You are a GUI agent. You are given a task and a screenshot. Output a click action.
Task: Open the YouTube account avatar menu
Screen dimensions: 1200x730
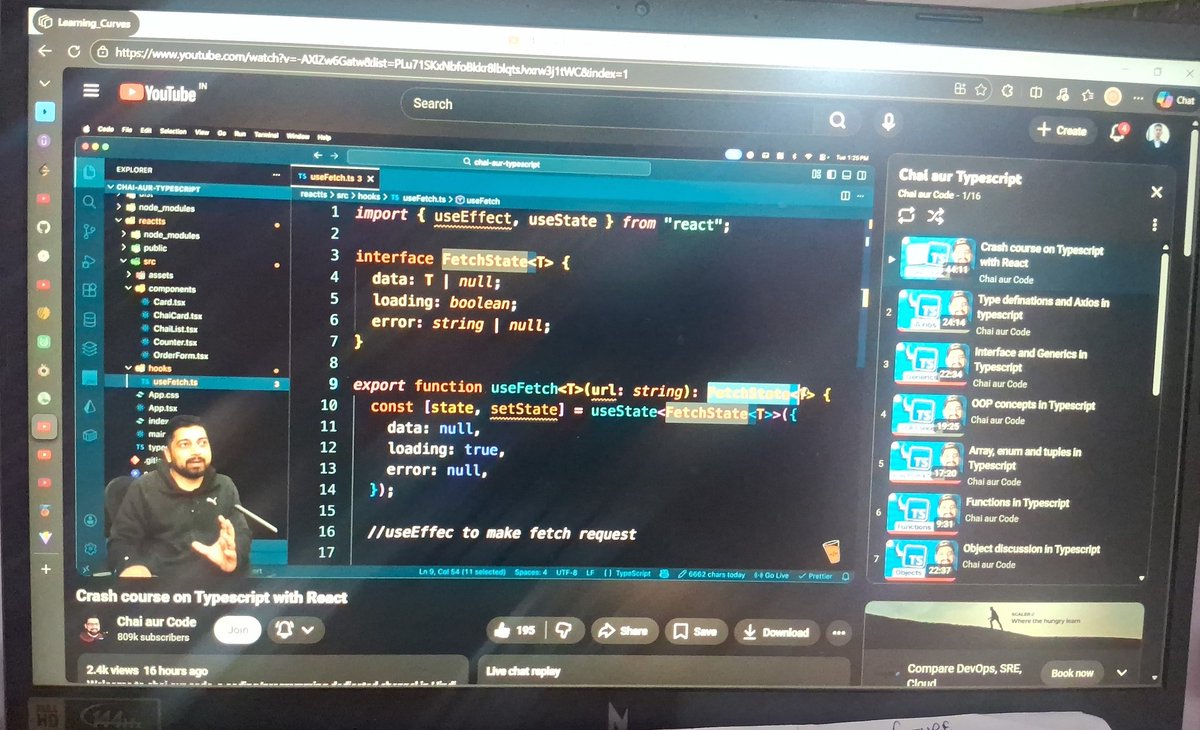coord(1157,133)
